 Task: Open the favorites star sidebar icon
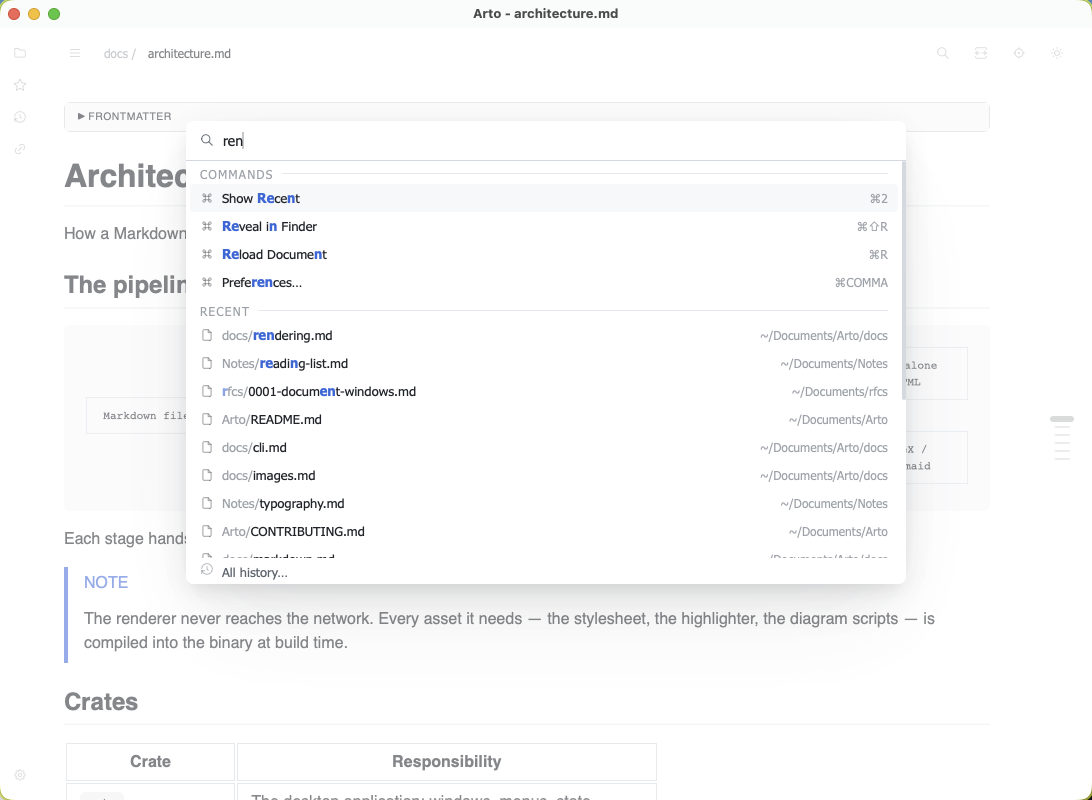pos(20,85)
